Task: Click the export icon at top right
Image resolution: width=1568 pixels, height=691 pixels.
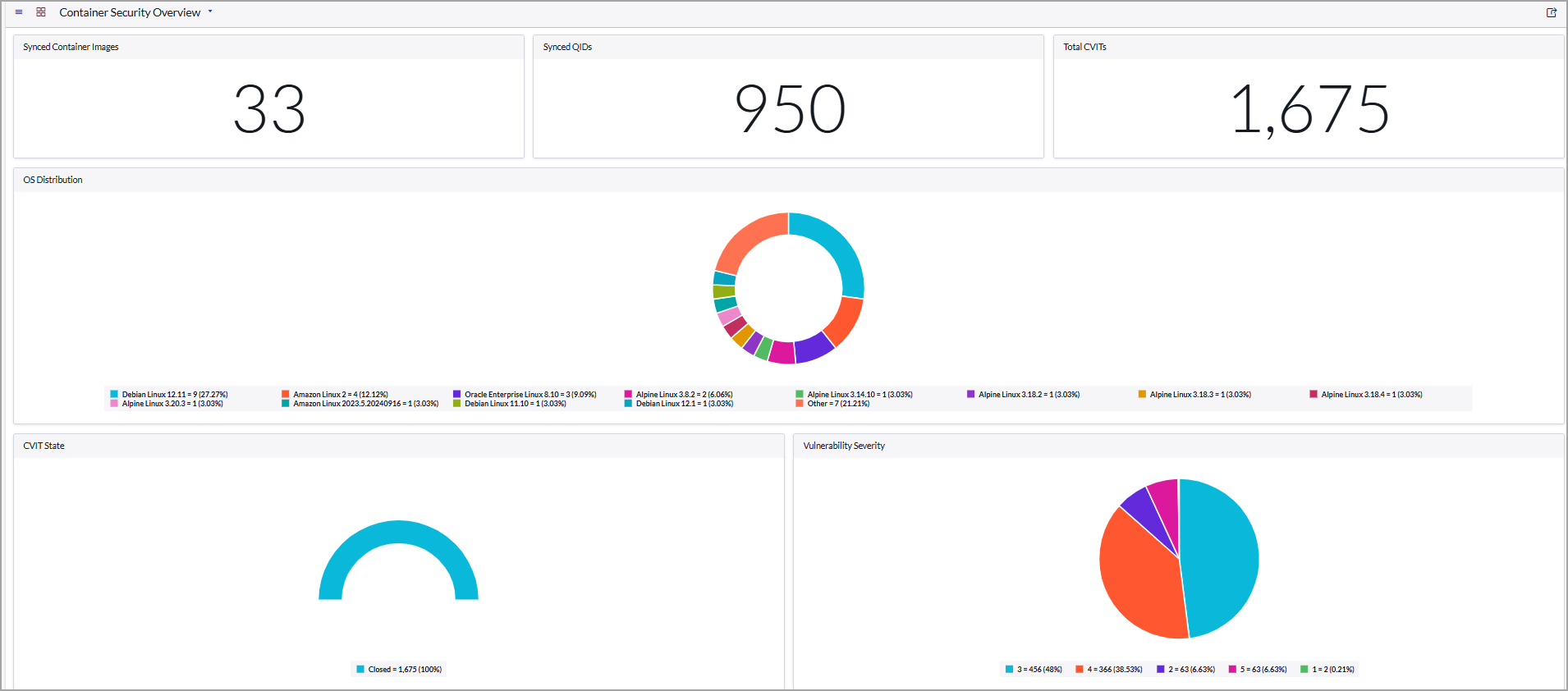Action: point(1552,12)
